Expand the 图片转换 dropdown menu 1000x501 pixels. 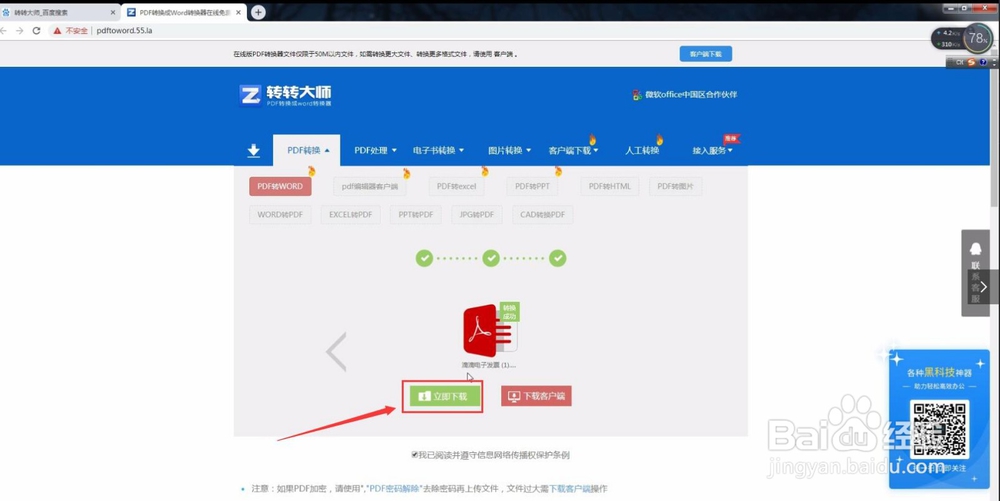(x=509, y=150)
